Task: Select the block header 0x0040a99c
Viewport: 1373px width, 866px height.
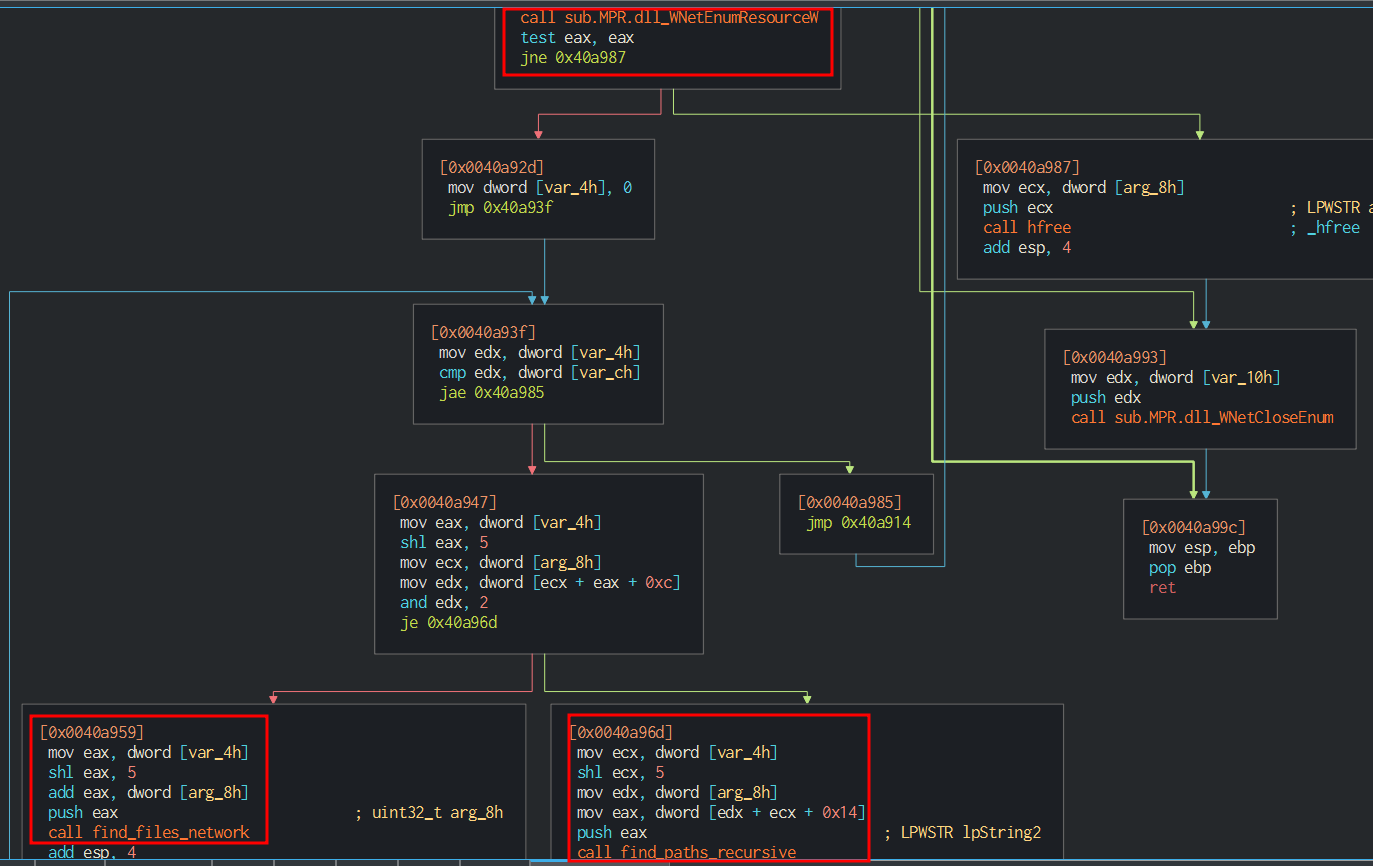Action: pyautogui.click(x=1193, y=527)
